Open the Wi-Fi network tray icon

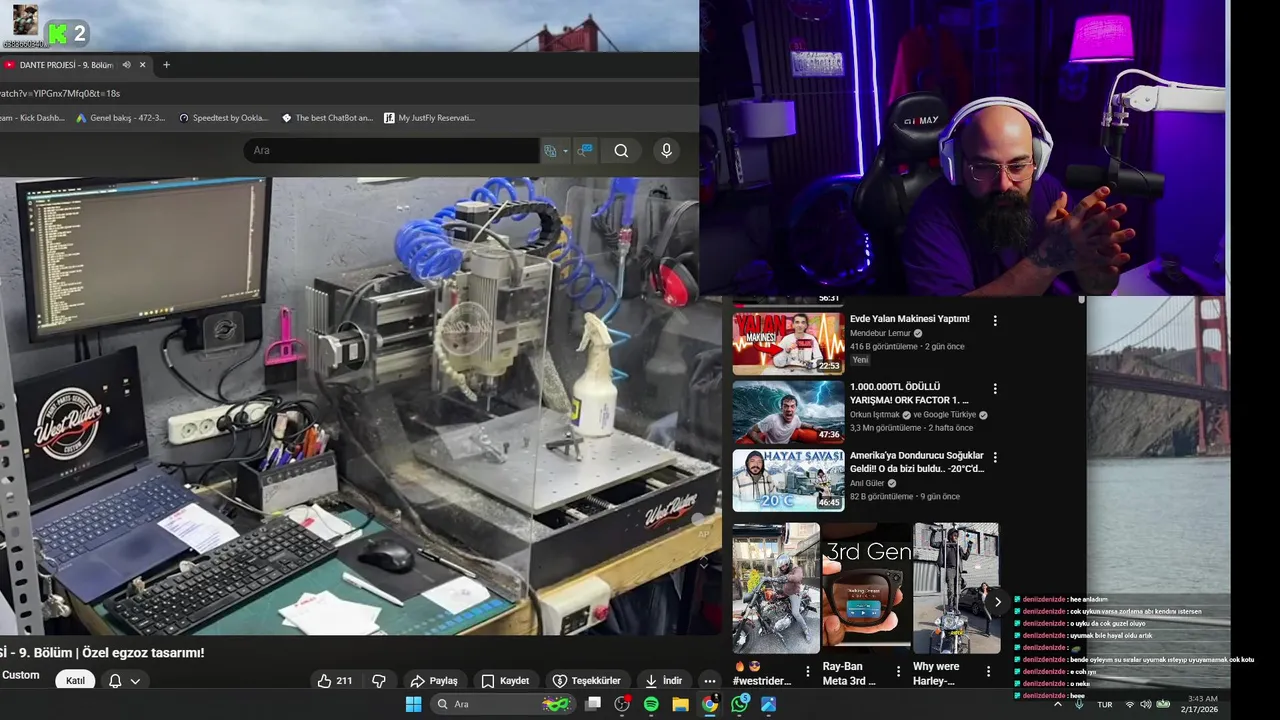[x=1130, y=704]
